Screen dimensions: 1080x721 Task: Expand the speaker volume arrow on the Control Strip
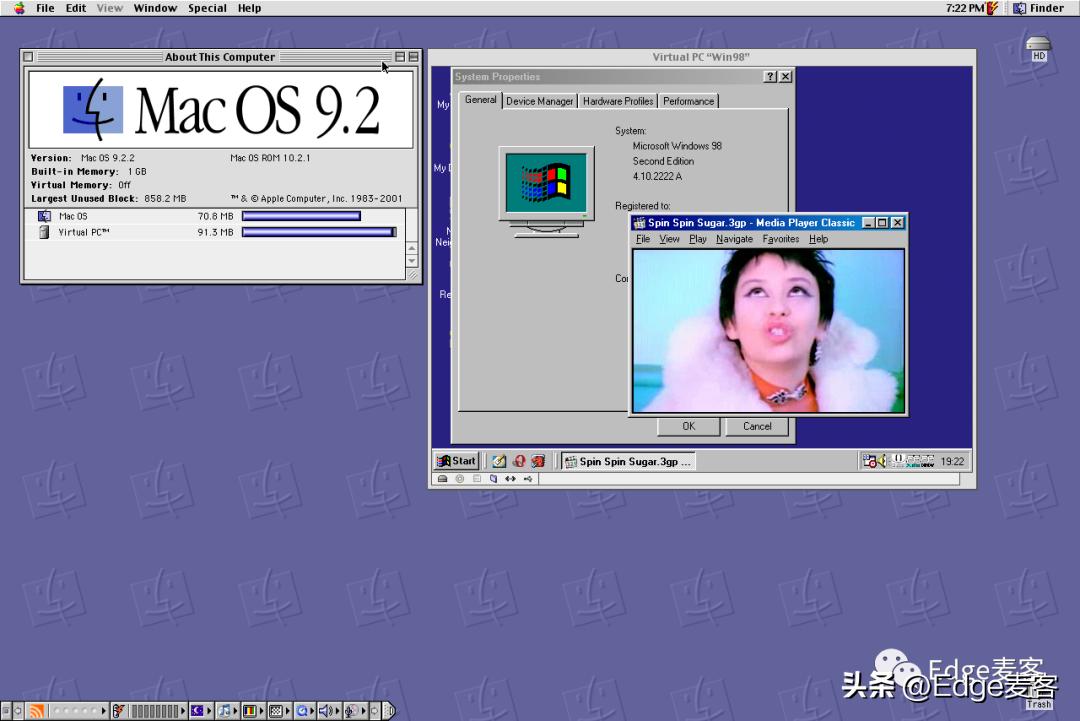(x=338, y=710)
